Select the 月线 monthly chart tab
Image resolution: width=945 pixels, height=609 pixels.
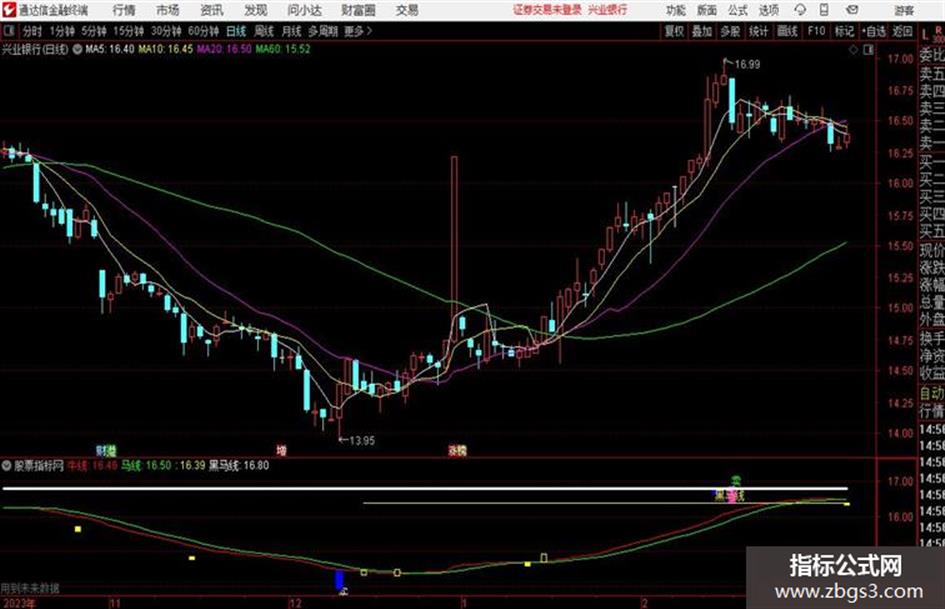292,31
